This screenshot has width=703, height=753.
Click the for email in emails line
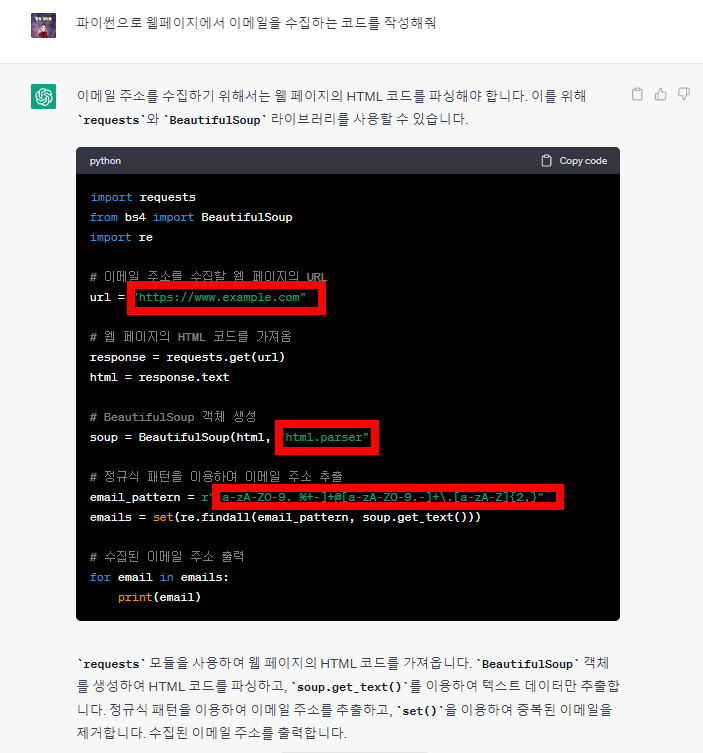159,577
